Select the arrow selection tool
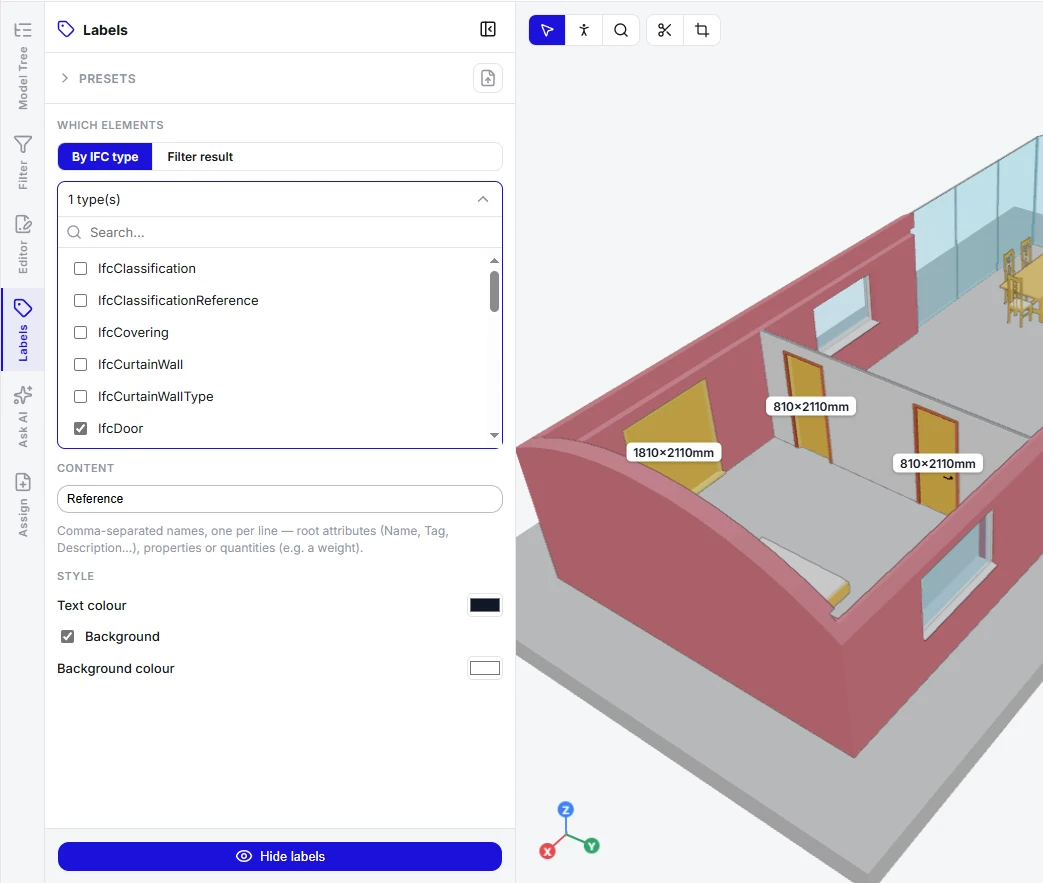 click(x=547, y=30)
